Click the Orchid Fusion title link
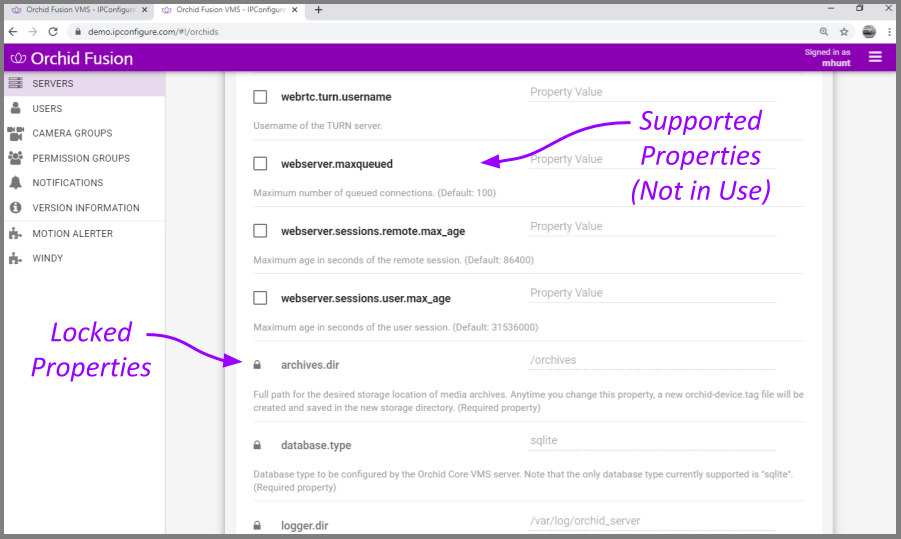Screen dimensions: 901x539 pos(82,58)
